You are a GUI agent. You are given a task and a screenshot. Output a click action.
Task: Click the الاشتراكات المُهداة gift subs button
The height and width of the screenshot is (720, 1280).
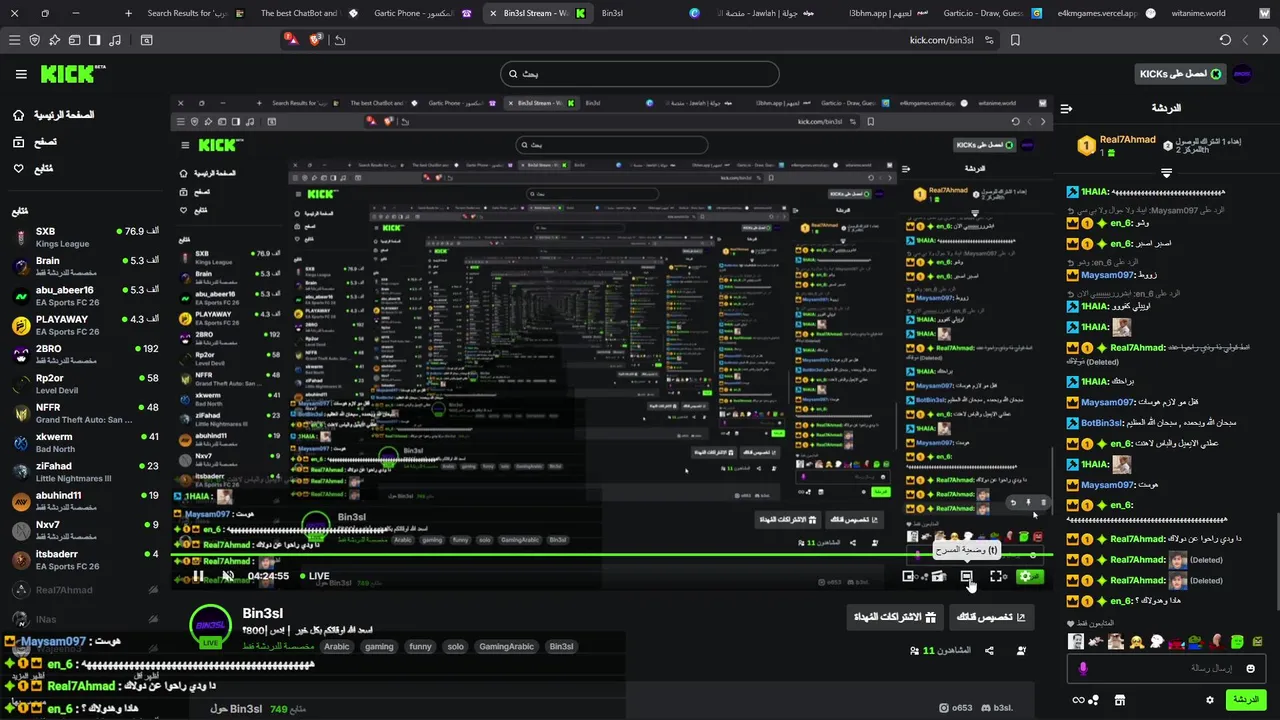click(896, 617)
